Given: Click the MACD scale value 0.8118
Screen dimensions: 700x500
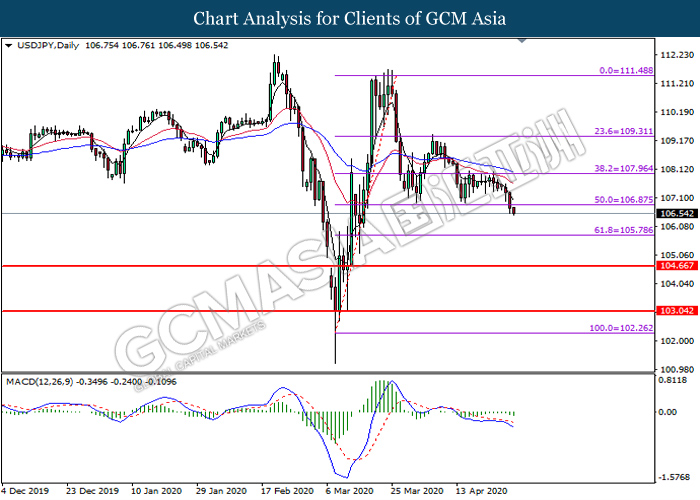Looking at the screenshot, I should 673,380.
